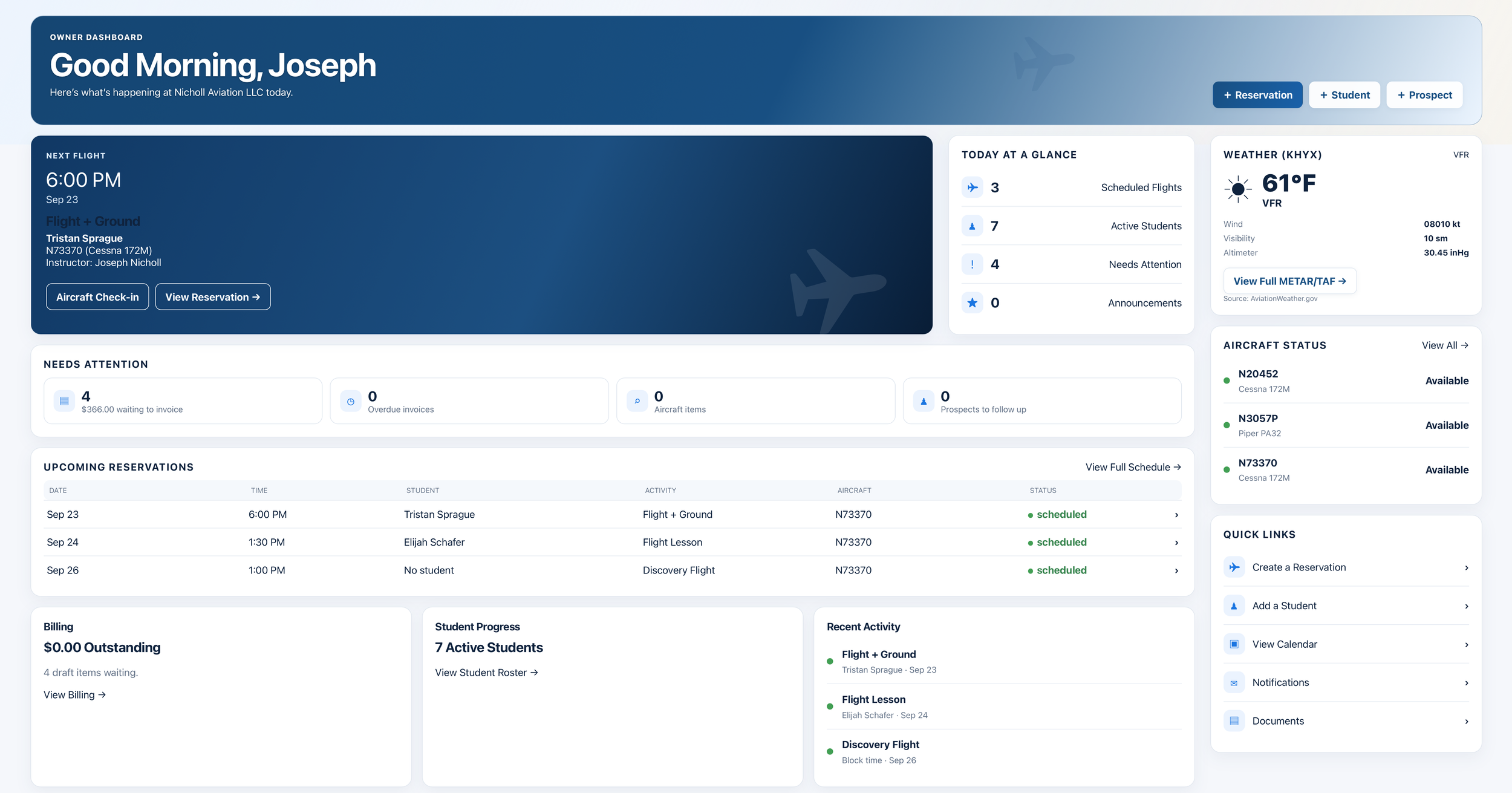
Task: Click the Create a Reservation plane icon
Action: (x=1234, y=567)
